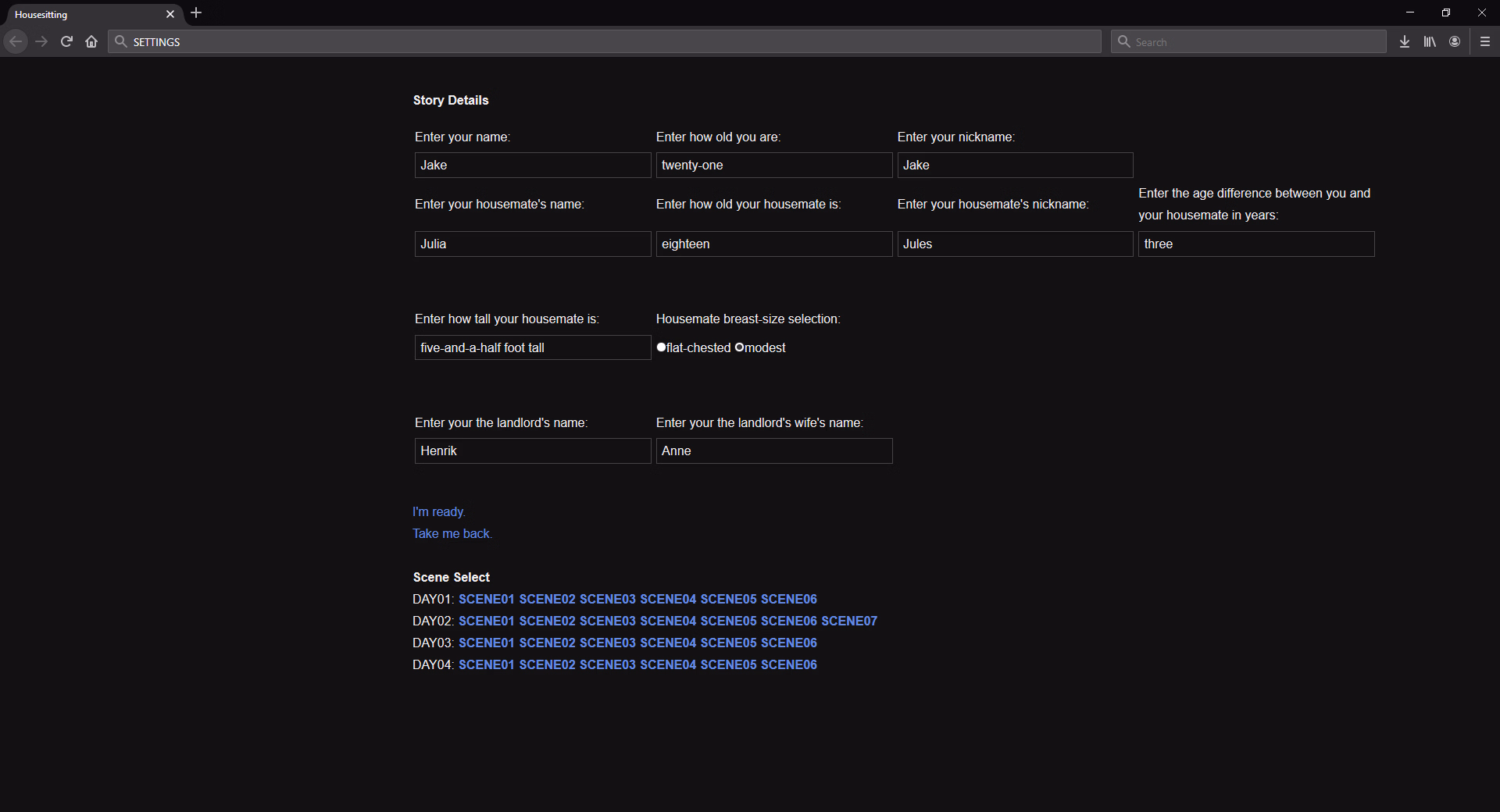Select the landlord name field showing Henrik
The image size is (1500, 812).
click(532, 451)
